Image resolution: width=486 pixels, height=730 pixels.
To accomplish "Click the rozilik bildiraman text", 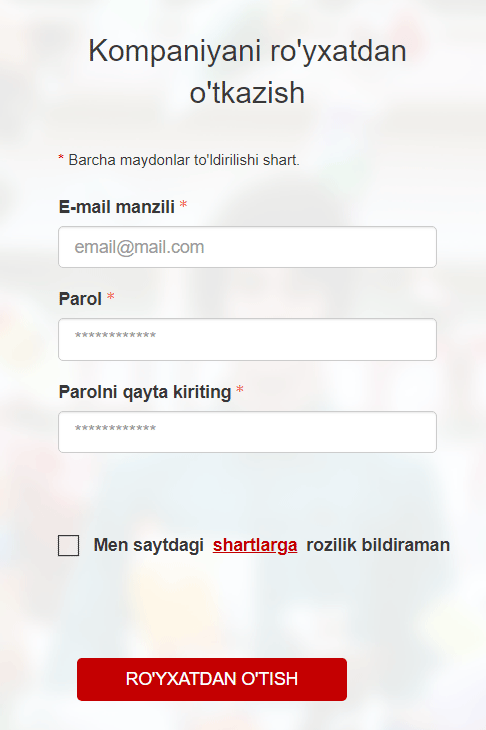I will pyautogui.click(x=378, y=545).
